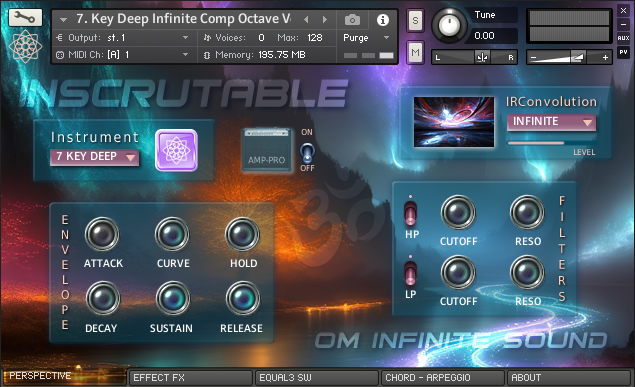Mute the instrument with M button

[415, 52]
